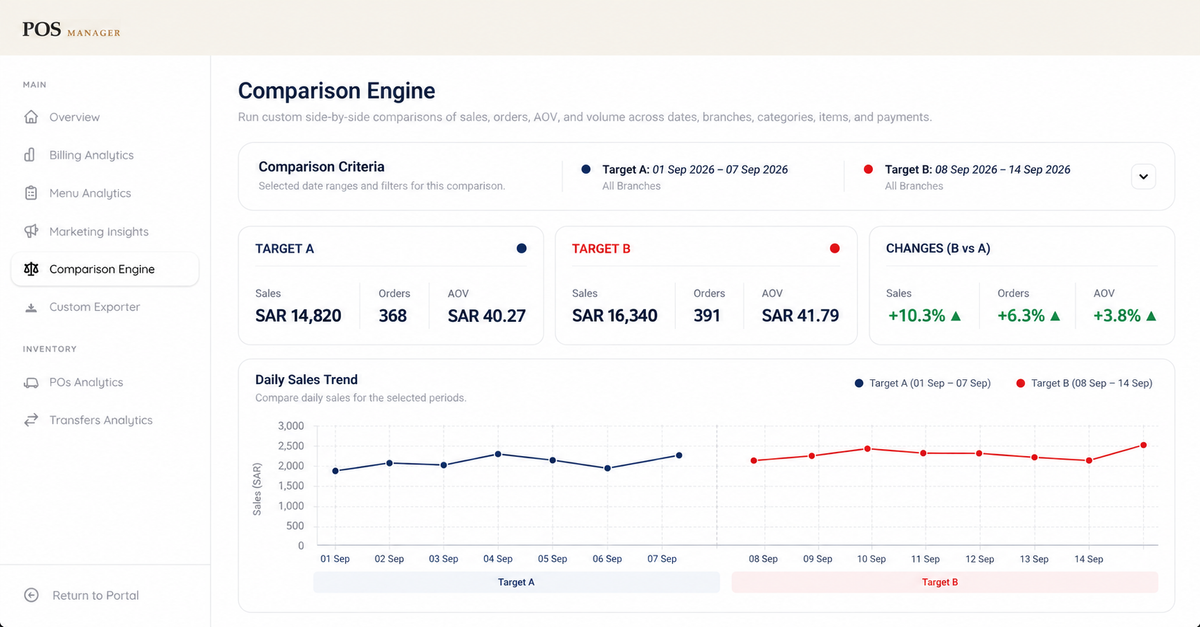Click the Comparison Engine scales icon
The width and height of the screenshot is (1200, 627).
click(31, 269)
